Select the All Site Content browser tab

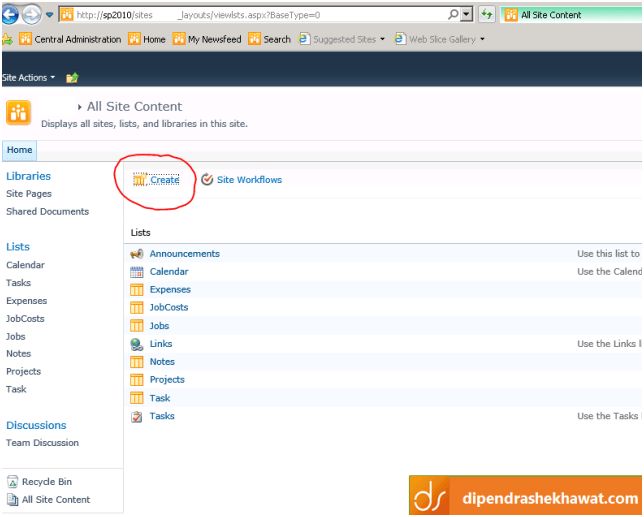coord(571,15)
